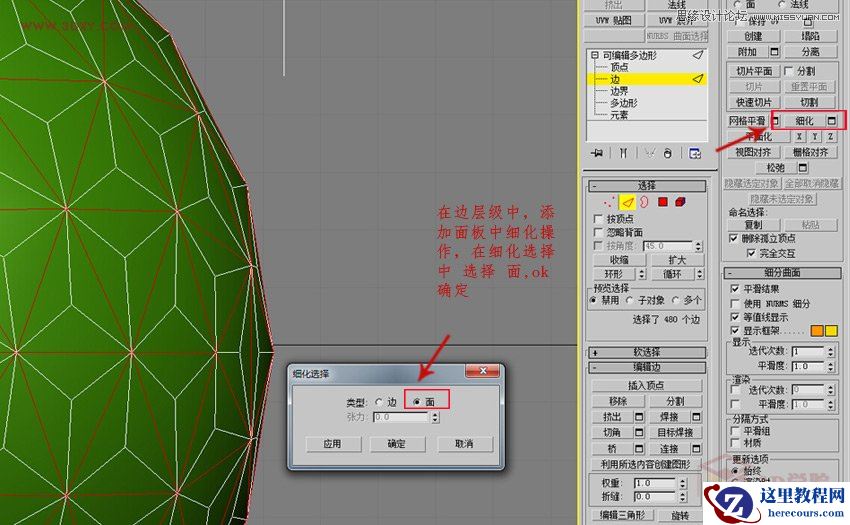
Task: Click the 插入顶点 button
Action: [646, 385]
